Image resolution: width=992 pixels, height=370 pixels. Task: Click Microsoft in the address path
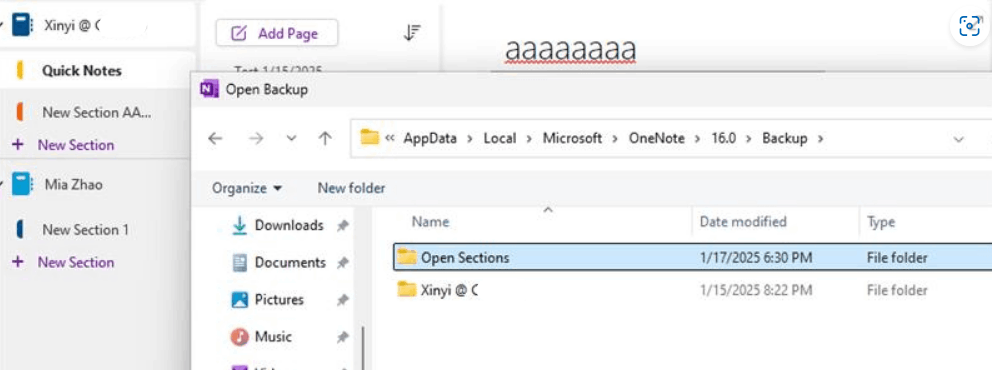[x=573, y=139]
